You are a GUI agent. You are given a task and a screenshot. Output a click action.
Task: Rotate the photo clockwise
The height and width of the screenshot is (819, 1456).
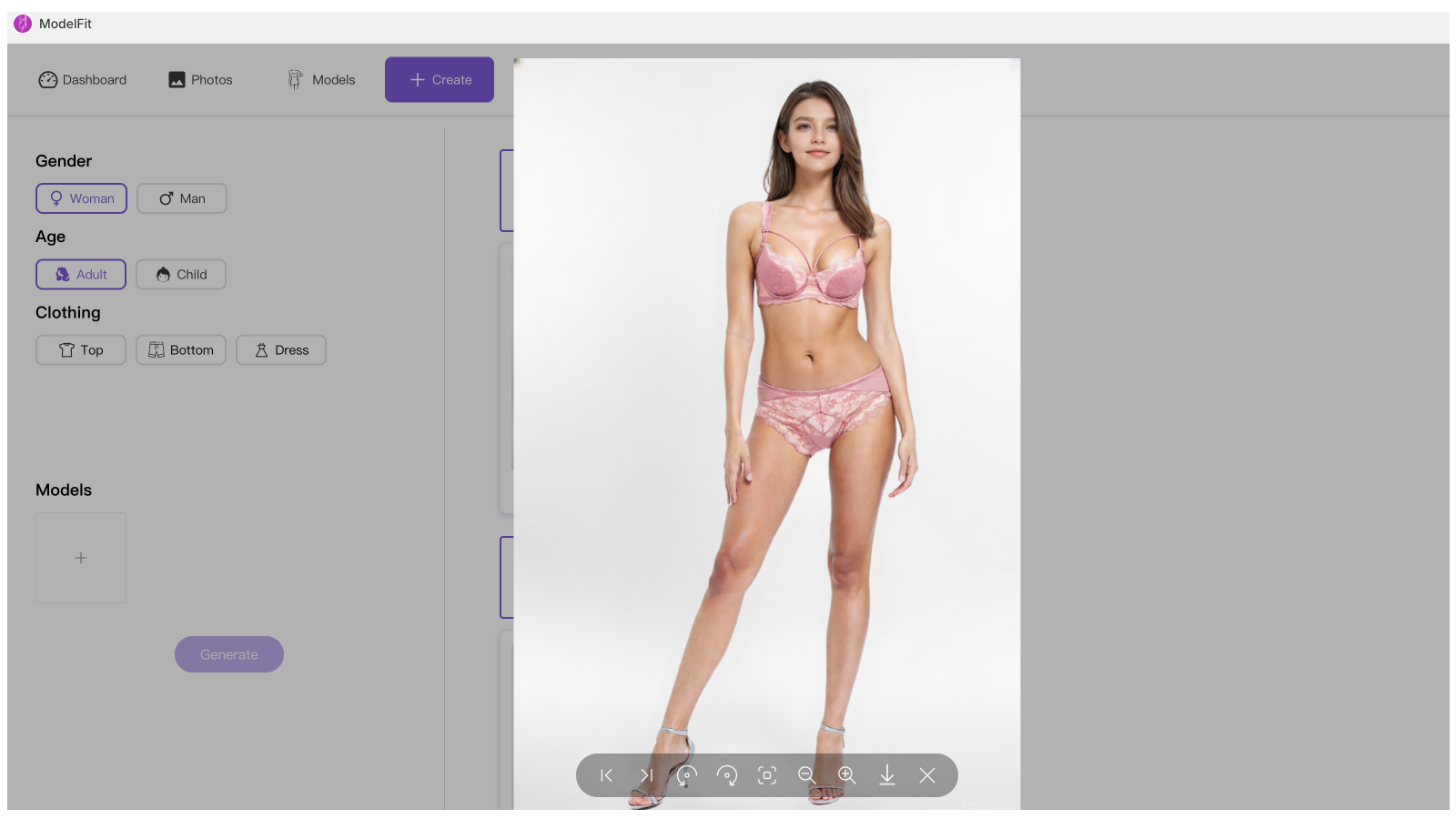pos(727,775)
